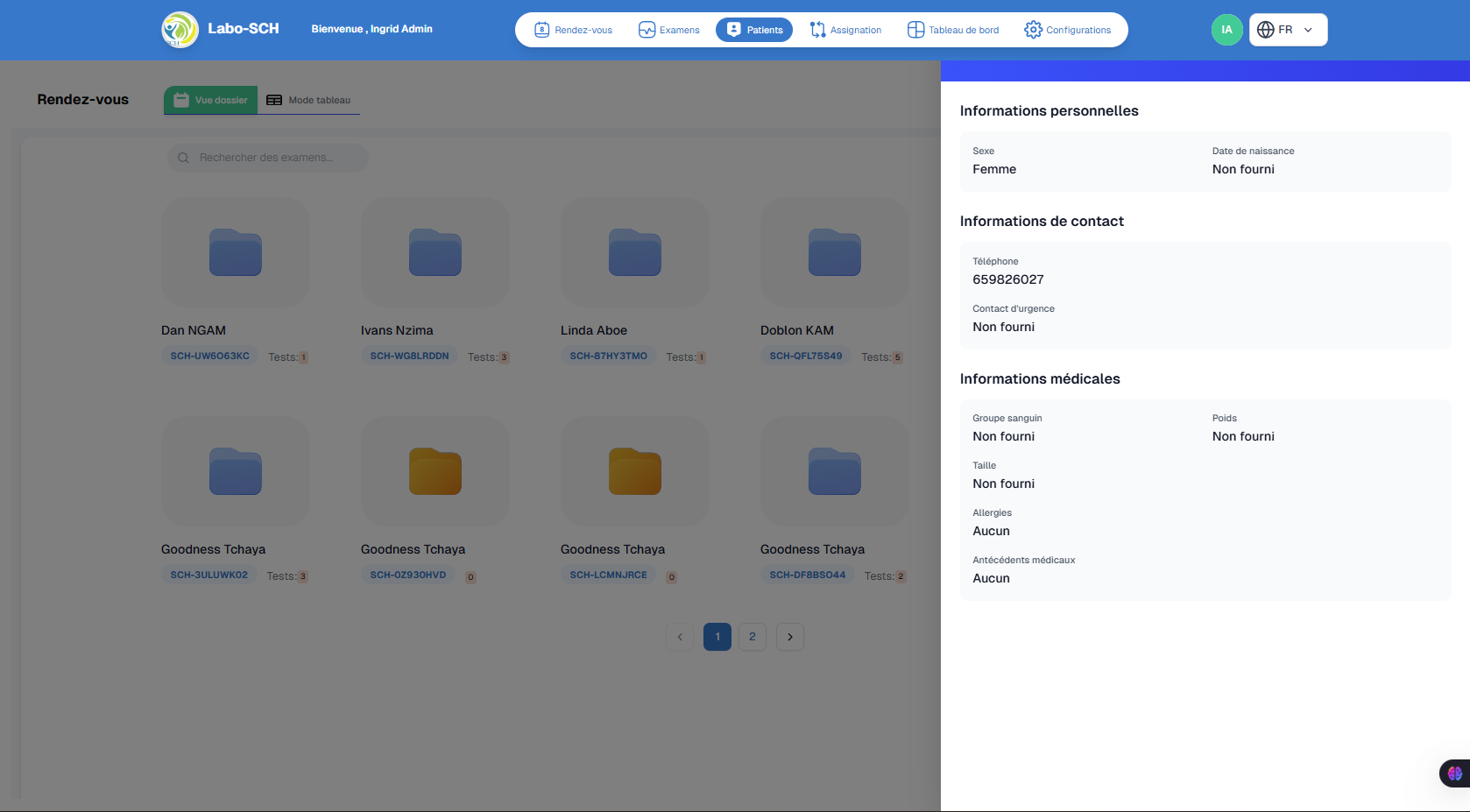Open Configurations gear settings
The width and height of the screenshot is (1470, 812).
1067,30
